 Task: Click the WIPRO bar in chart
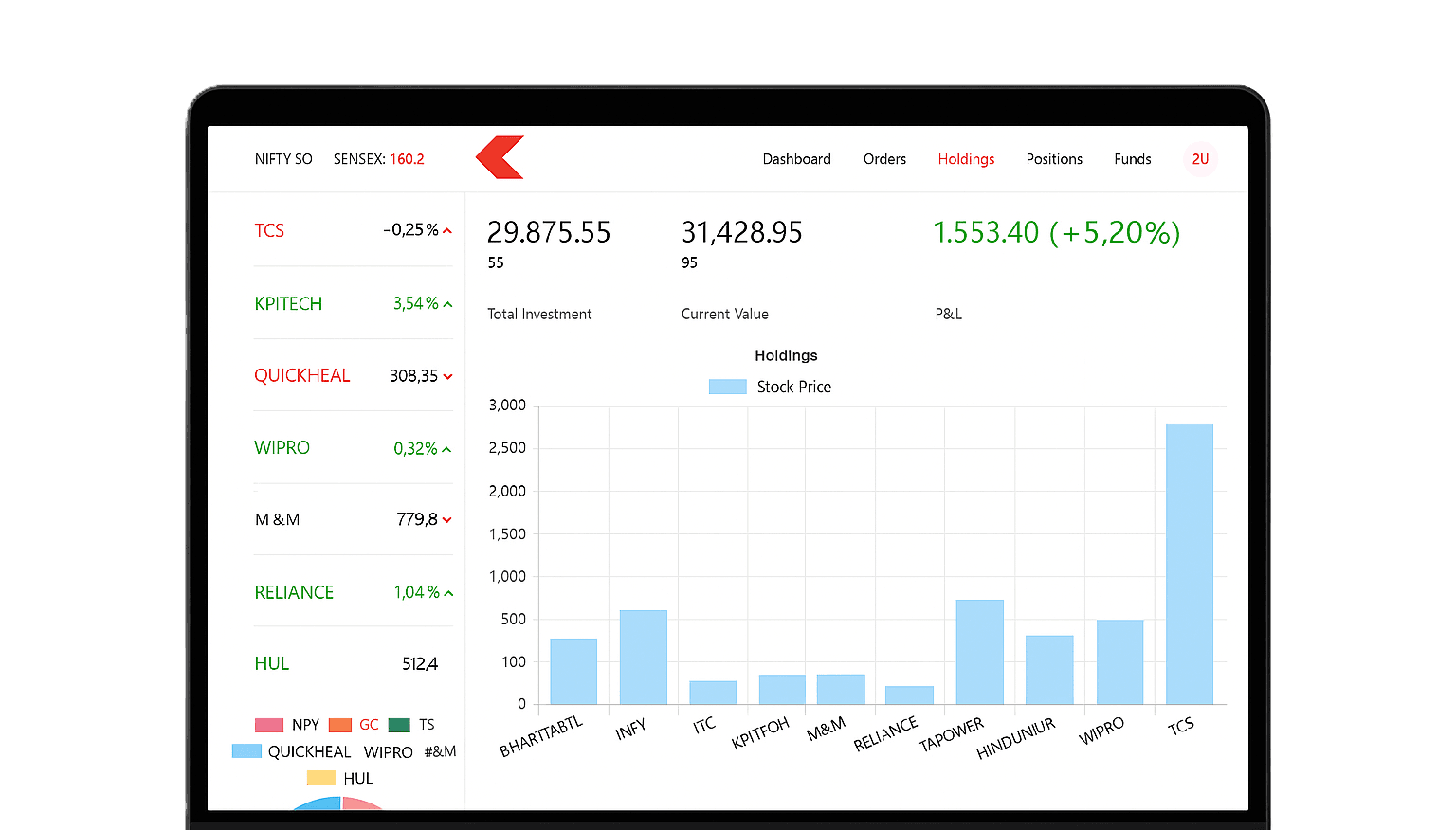tap(1120, 662)
